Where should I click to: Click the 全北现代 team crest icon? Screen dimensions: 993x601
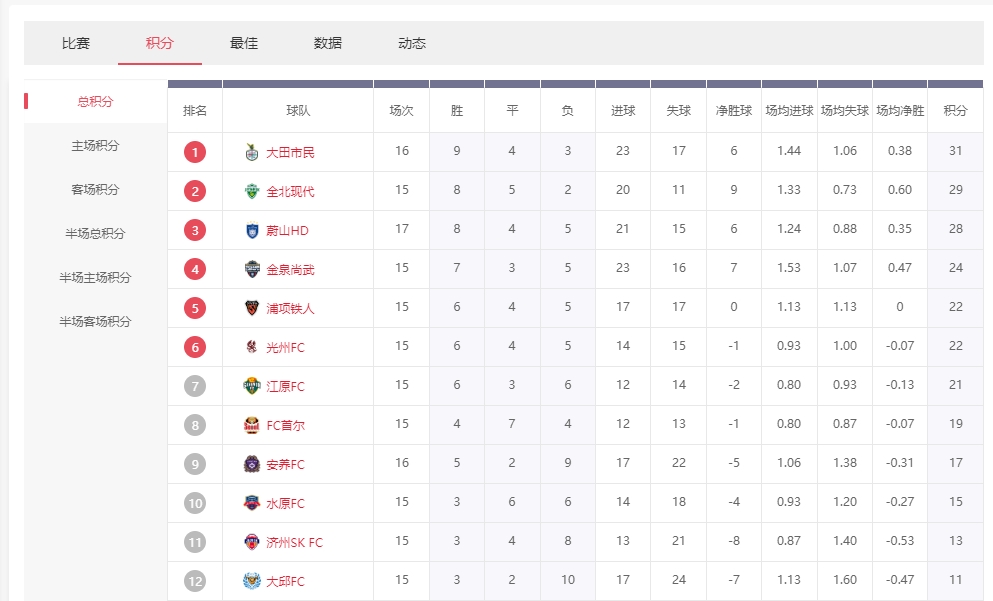click(252, 191)
